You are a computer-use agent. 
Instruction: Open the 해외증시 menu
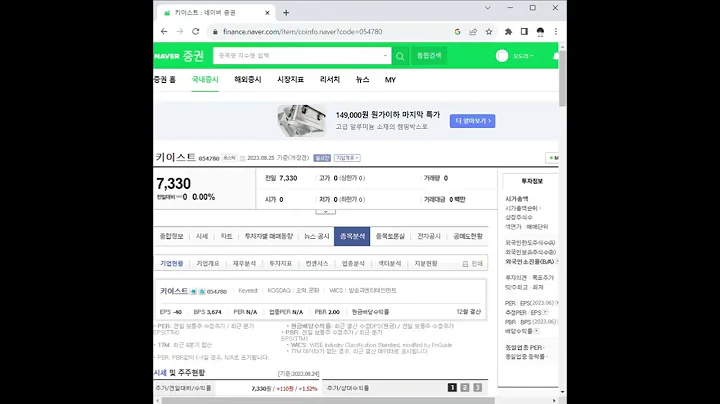point(248,80)
